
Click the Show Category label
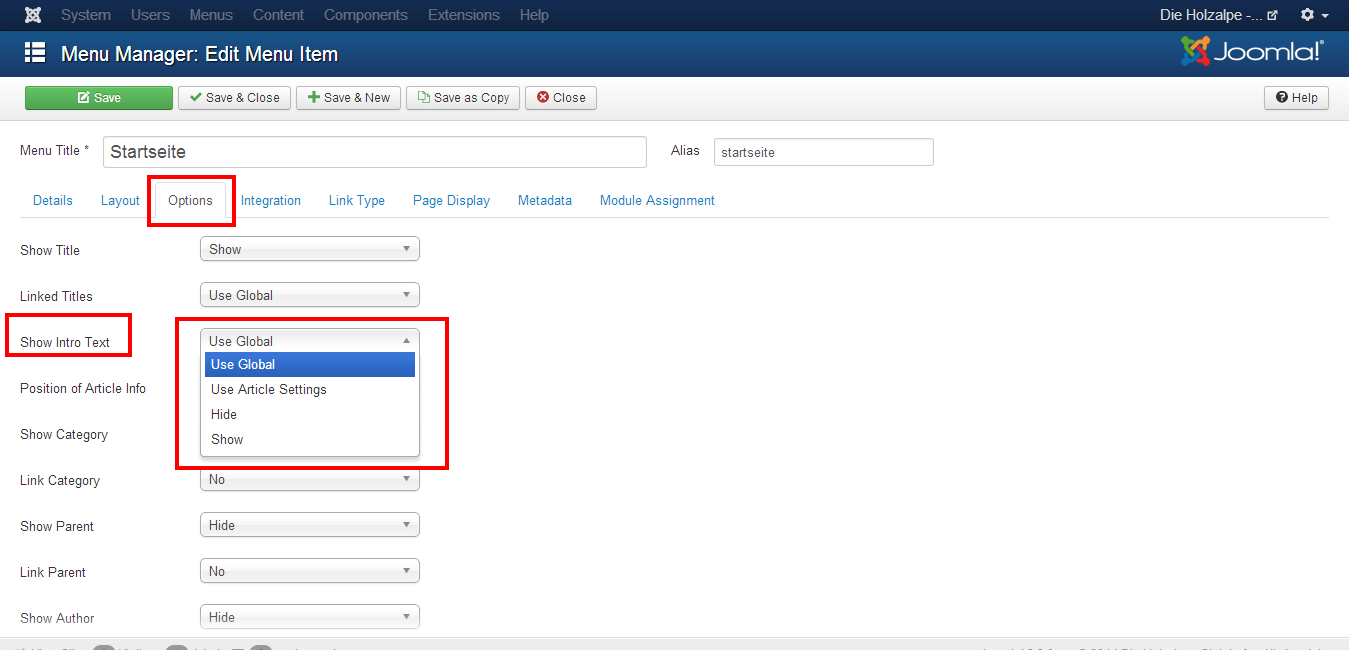coord(64,434)
